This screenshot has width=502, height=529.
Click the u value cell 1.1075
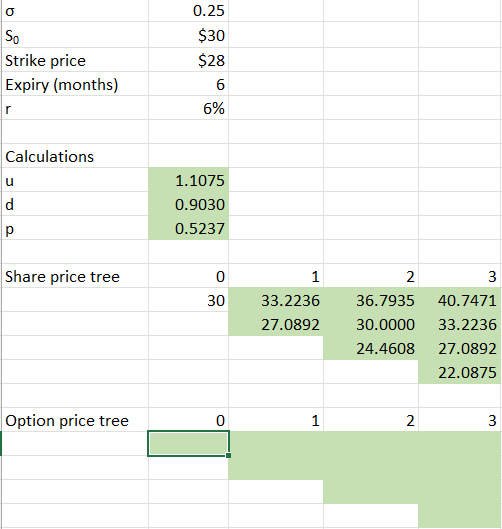[189, 180]
